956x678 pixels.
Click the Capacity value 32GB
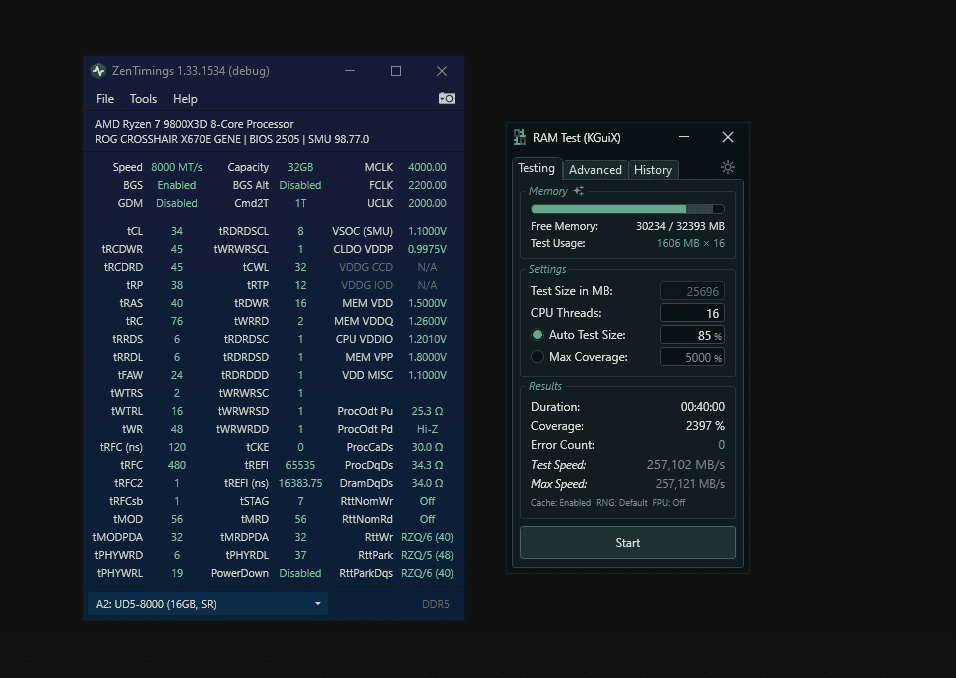[x=300, y=167]
